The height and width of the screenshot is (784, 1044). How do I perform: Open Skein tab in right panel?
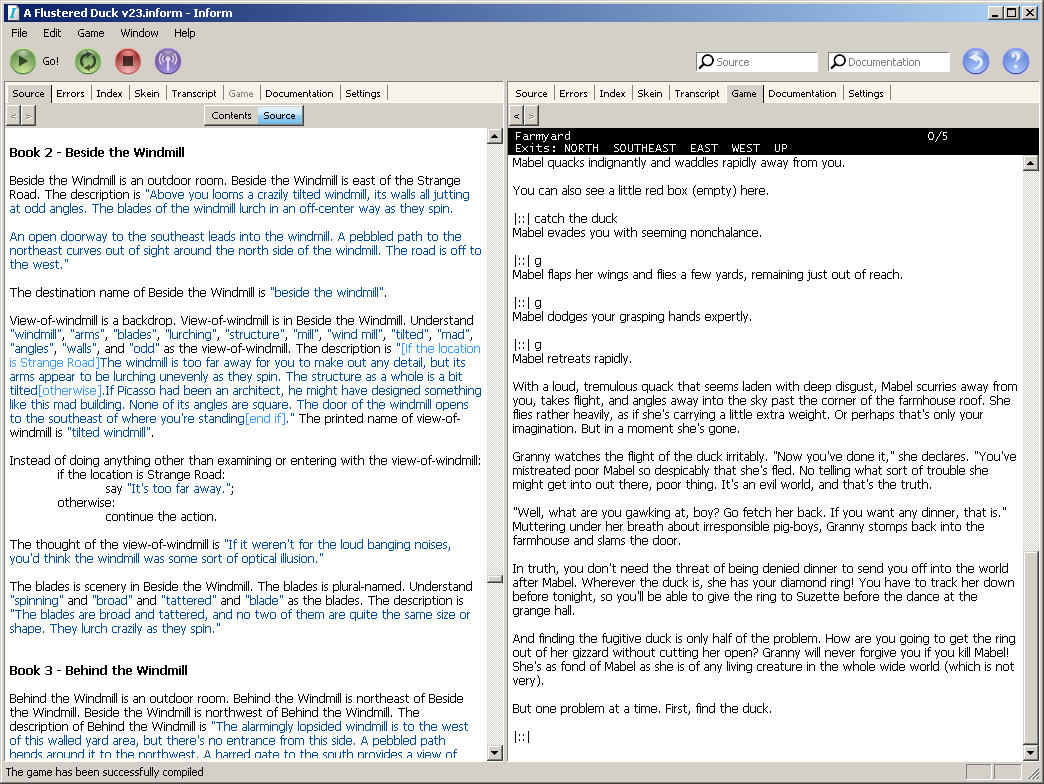[650, 93]
